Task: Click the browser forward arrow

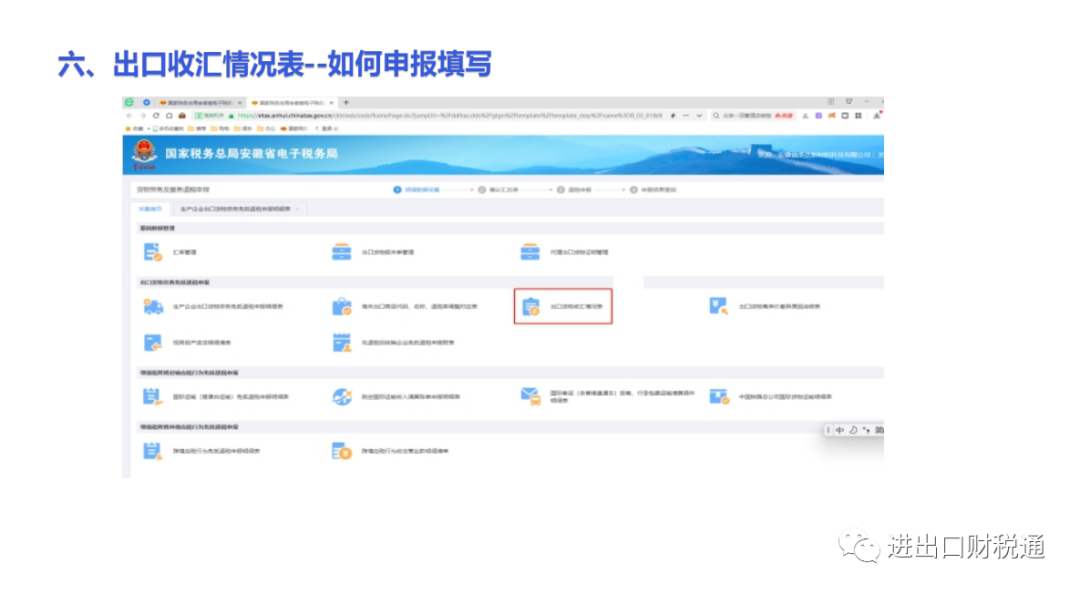Action: click(x=143, y=116)
